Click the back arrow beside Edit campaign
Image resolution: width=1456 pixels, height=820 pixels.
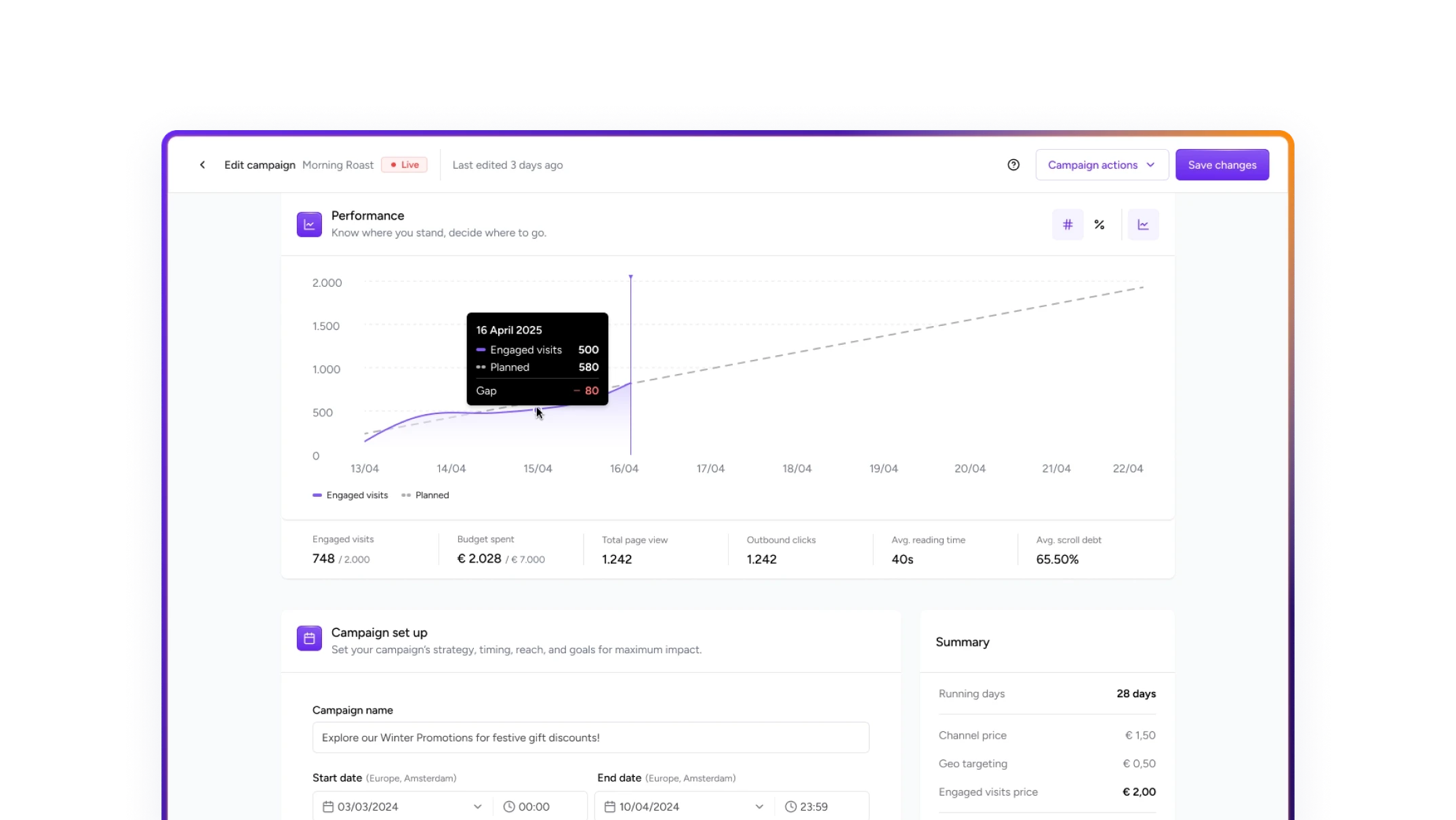click(x=202, y=165)
